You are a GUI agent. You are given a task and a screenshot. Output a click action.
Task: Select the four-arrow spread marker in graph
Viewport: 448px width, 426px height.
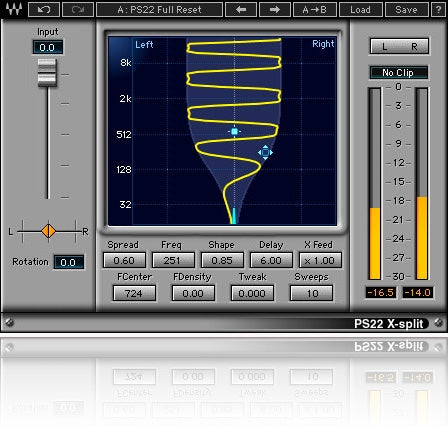265,153
